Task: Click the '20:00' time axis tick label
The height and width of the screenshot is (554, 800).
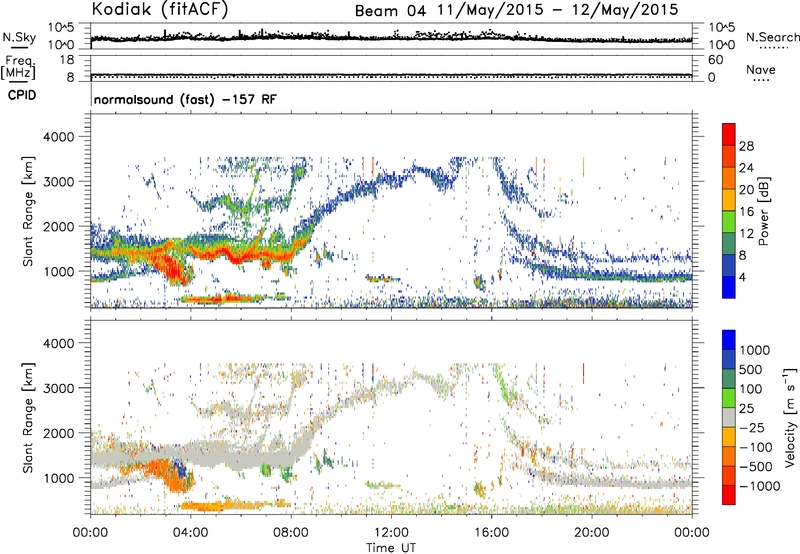Action: point(592,533)
